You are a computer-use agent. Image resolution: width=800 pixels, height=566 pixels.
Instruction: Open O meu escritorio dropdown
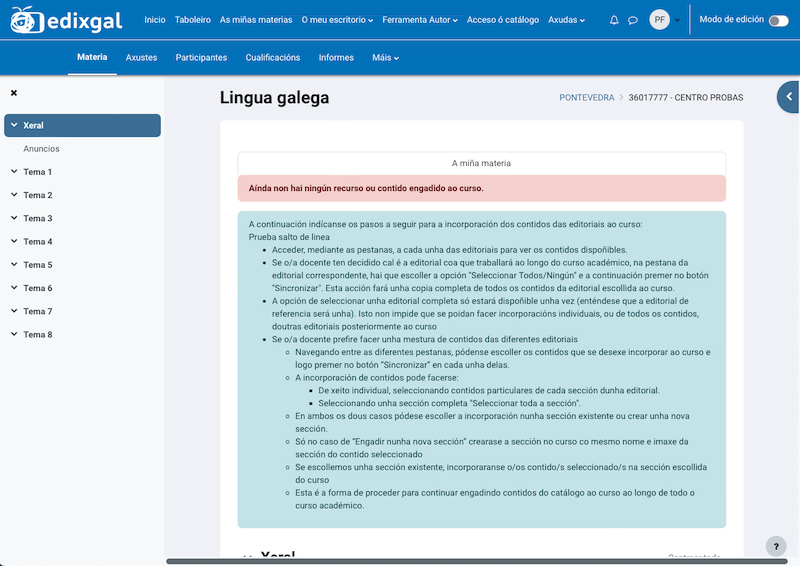coord(337,20)
